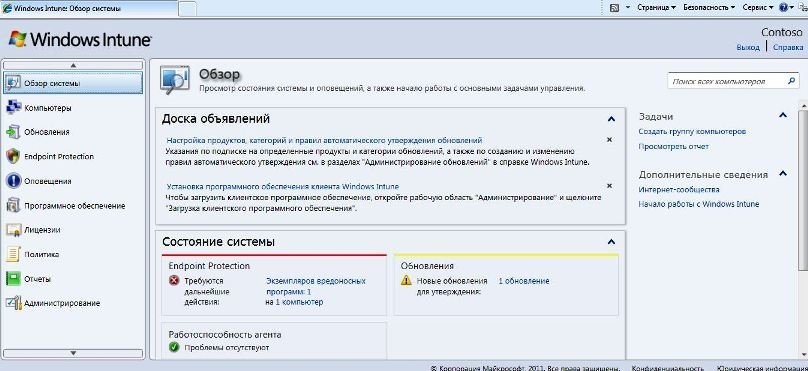Viewport: 808px width, 371px height.
Task: Click Создать группу компьютеров task link
Action: [x=692, y=132]
